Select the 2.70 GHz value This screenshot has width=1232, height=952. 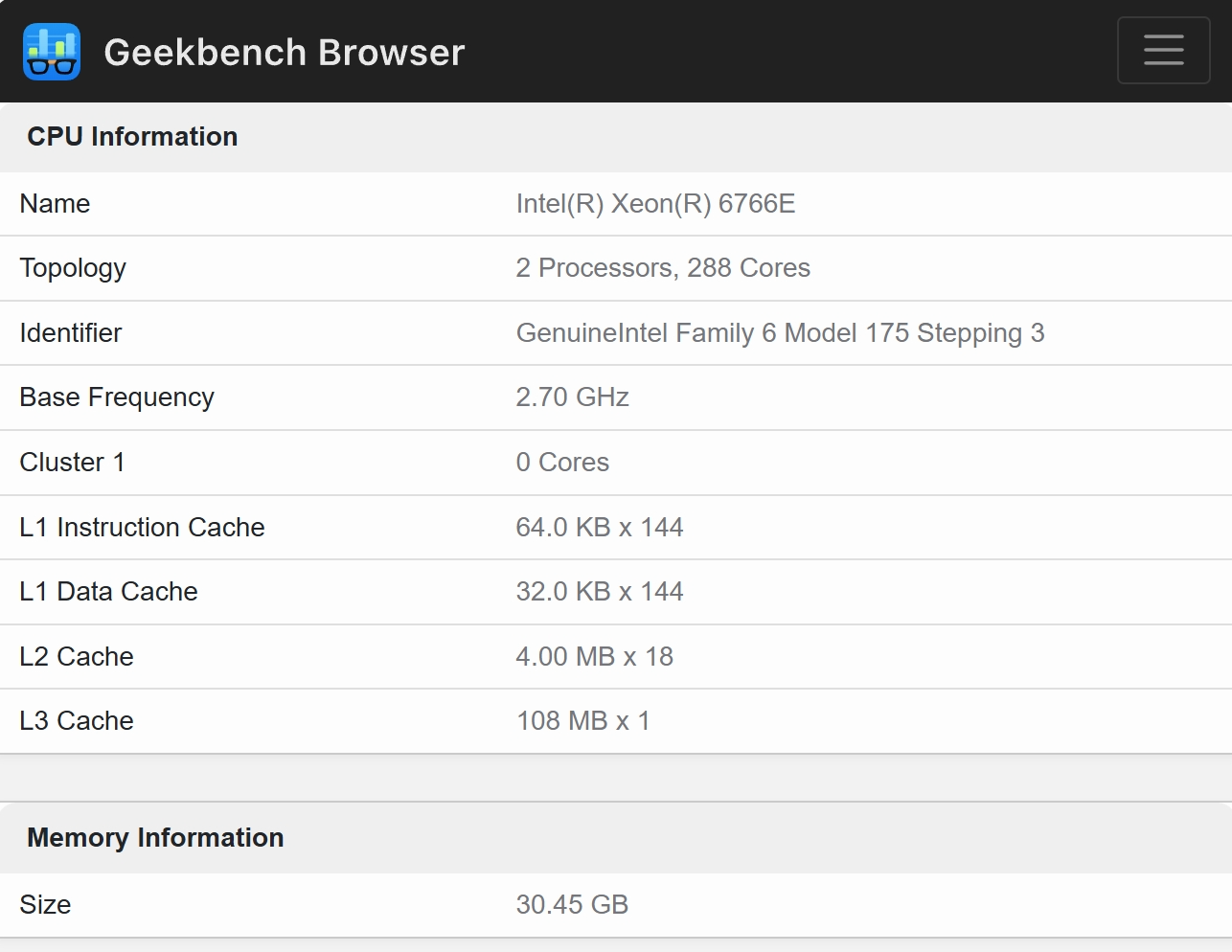572,397
